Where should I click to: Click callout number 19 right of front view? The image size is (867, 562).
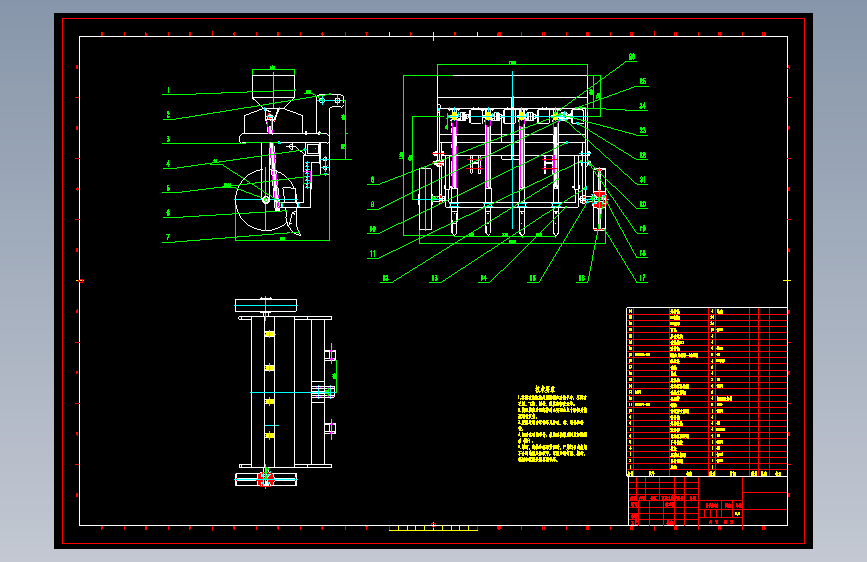(643, 228)
